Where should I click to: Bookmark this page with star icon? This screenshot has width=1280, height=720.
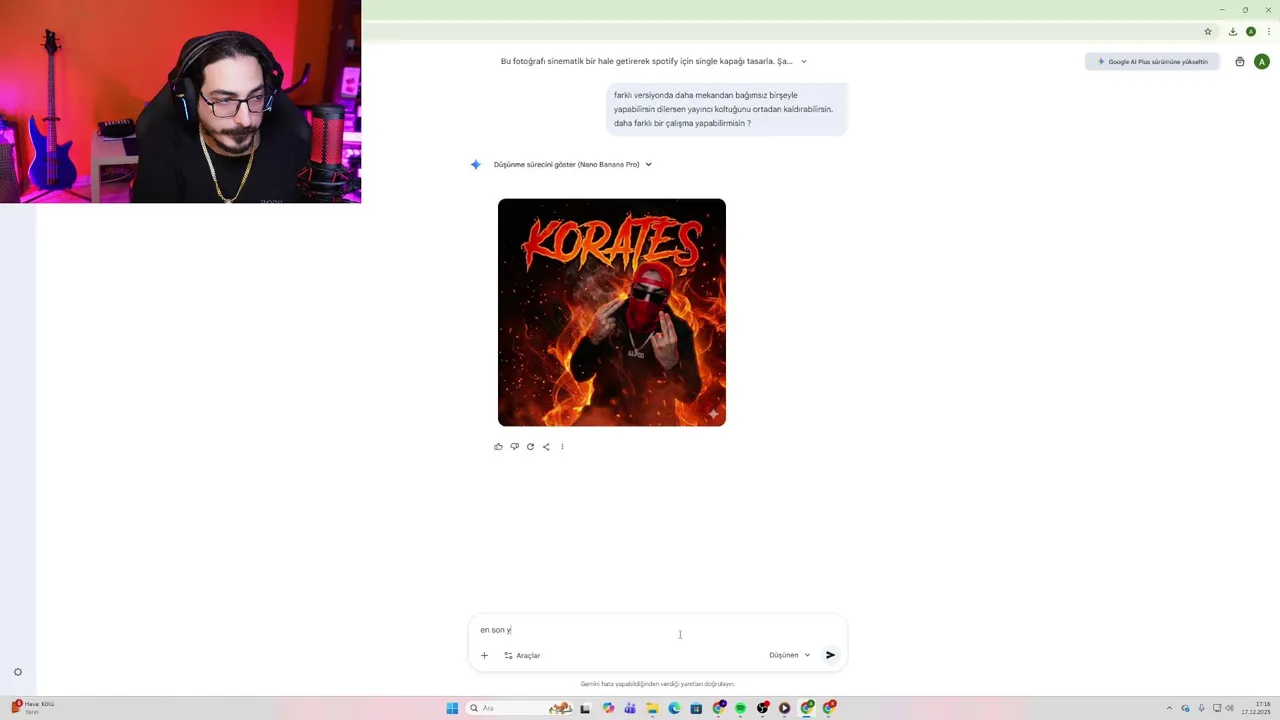(1208, 31)
